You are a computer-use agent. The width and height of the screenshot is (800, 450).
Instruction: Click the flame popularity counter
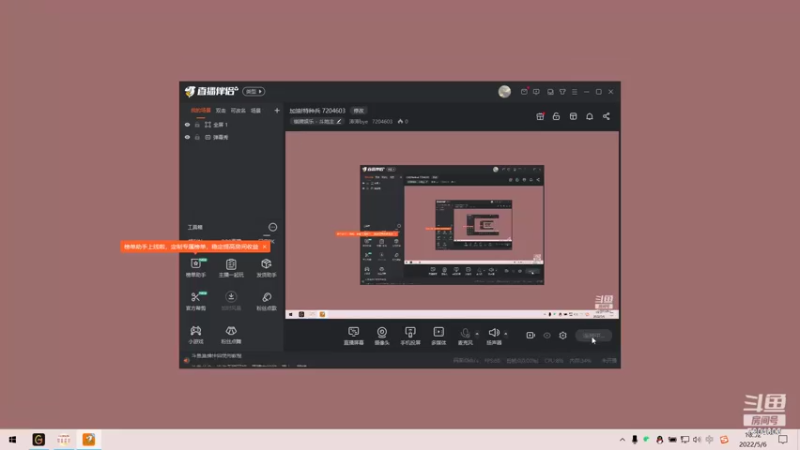(x=403, y=121)
